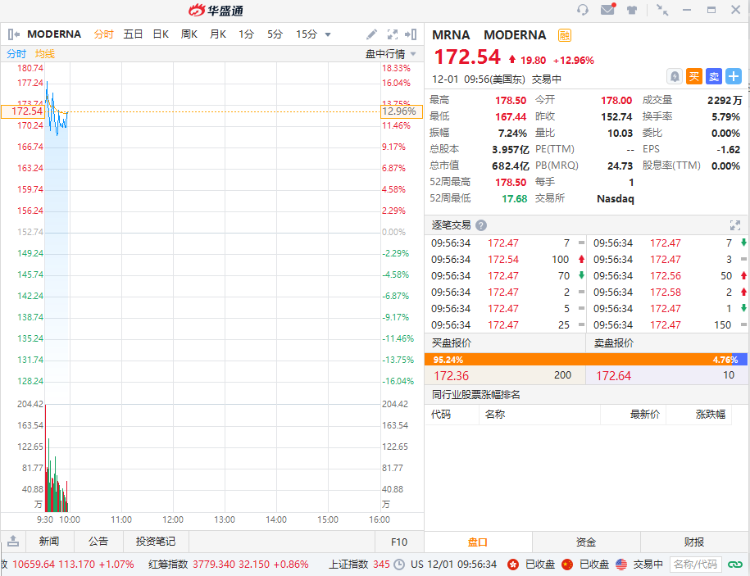Click the 172.54 price marker on chart
This screenshot has height=576, width=750.
tap(23, 111)
